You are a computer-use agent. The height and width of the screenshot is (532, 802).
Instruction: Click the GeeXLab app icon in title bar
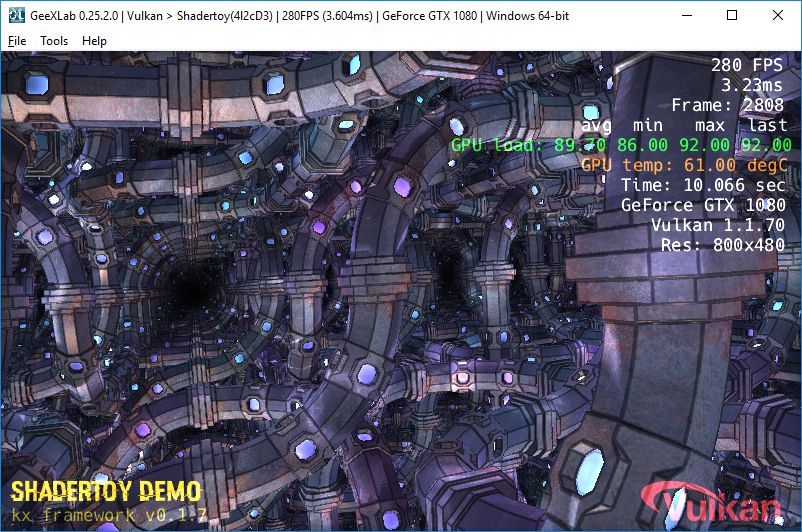click(x=17, y=15)
